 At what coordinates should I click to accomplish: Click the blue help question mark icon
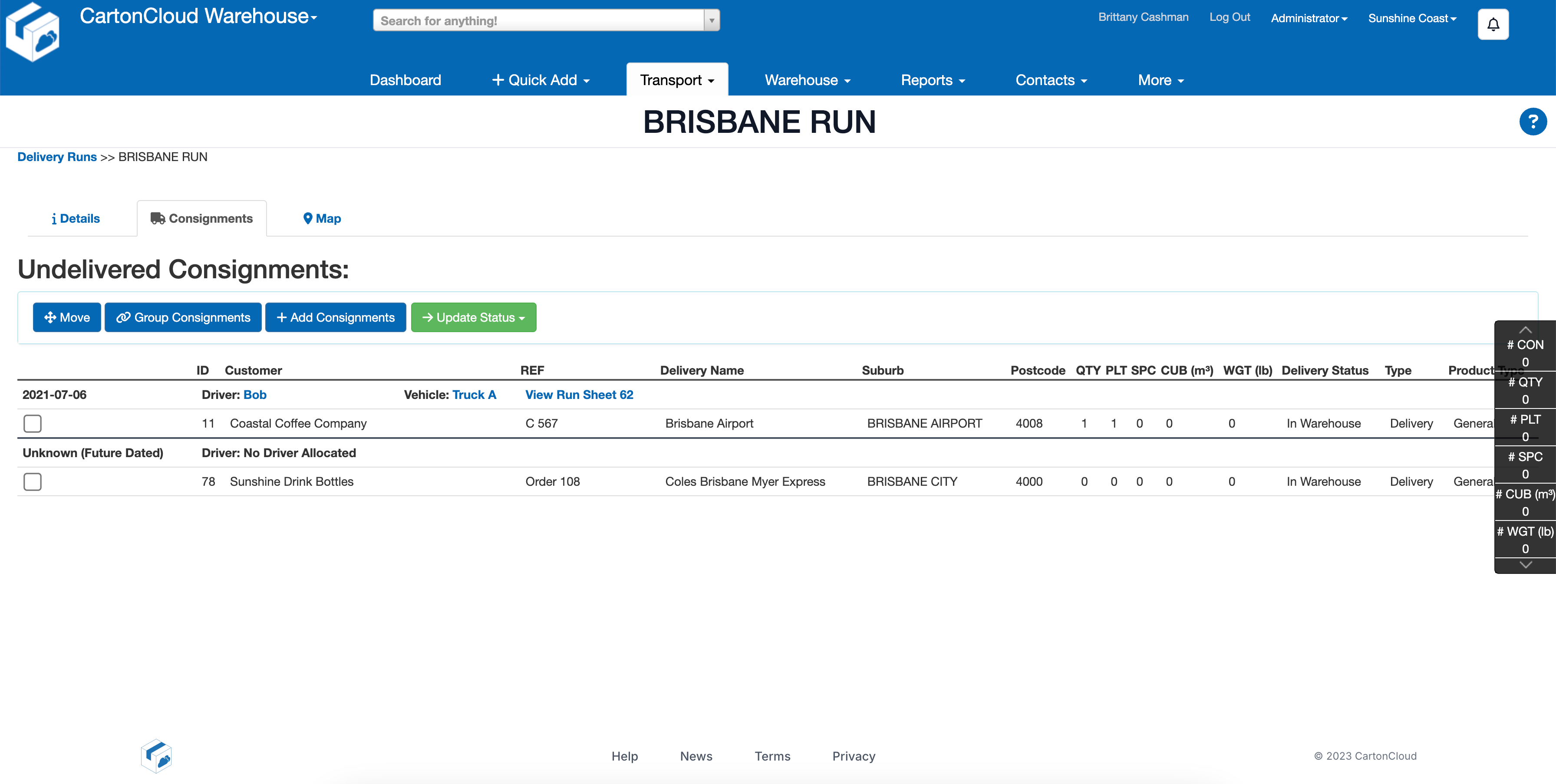1533,122
